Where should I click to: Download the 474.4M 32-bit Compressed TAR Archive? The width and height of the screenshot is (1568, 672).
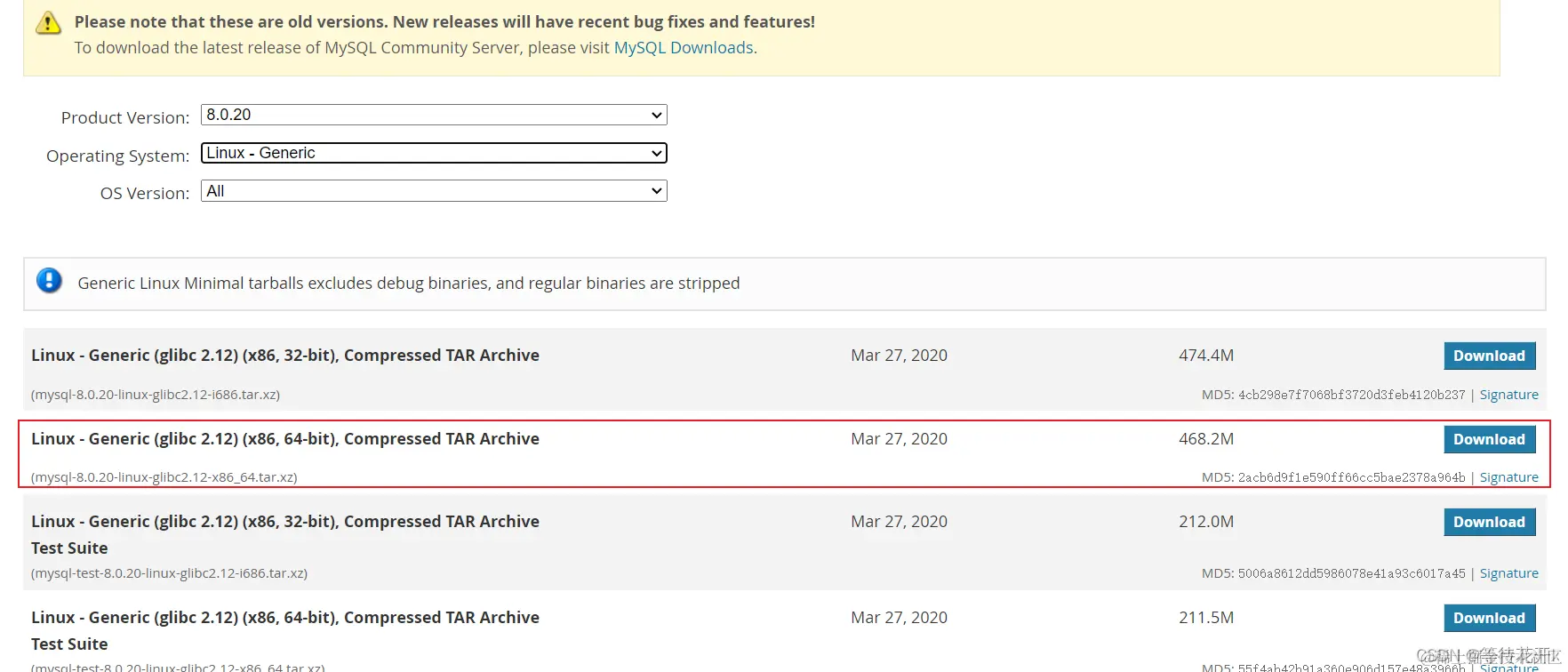pyautogui.click(x=1489, y=356)
